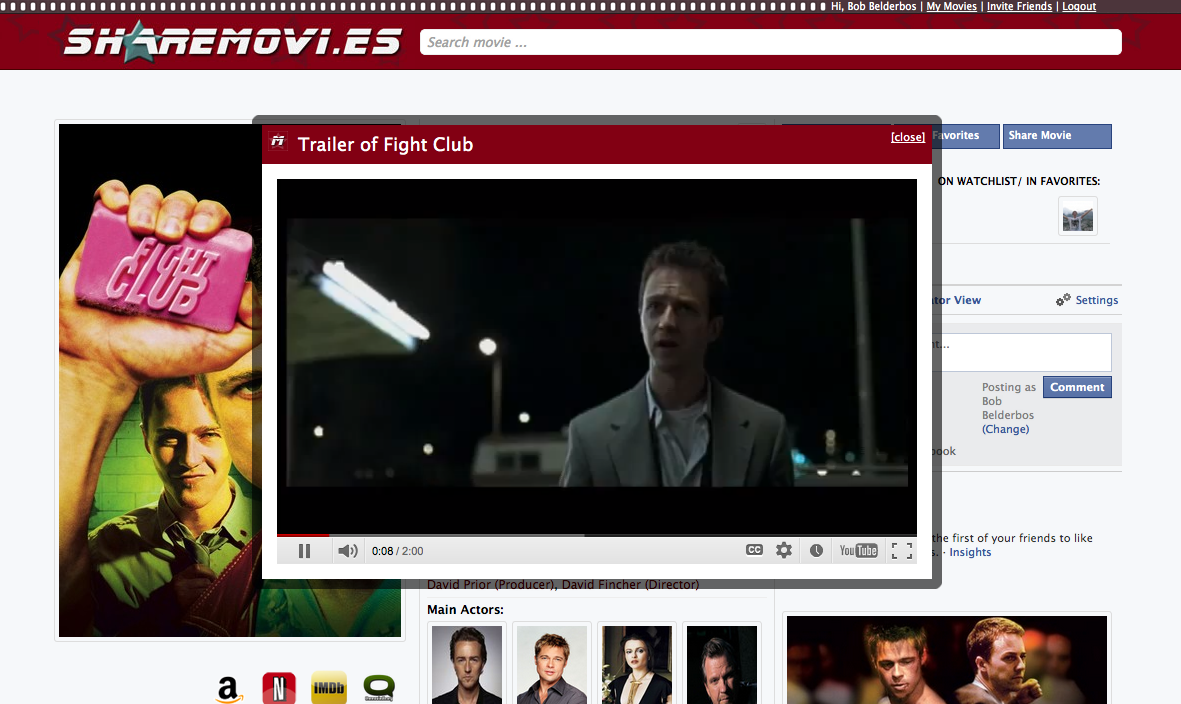Click the film icon in trailer header

tap(279, 141)
